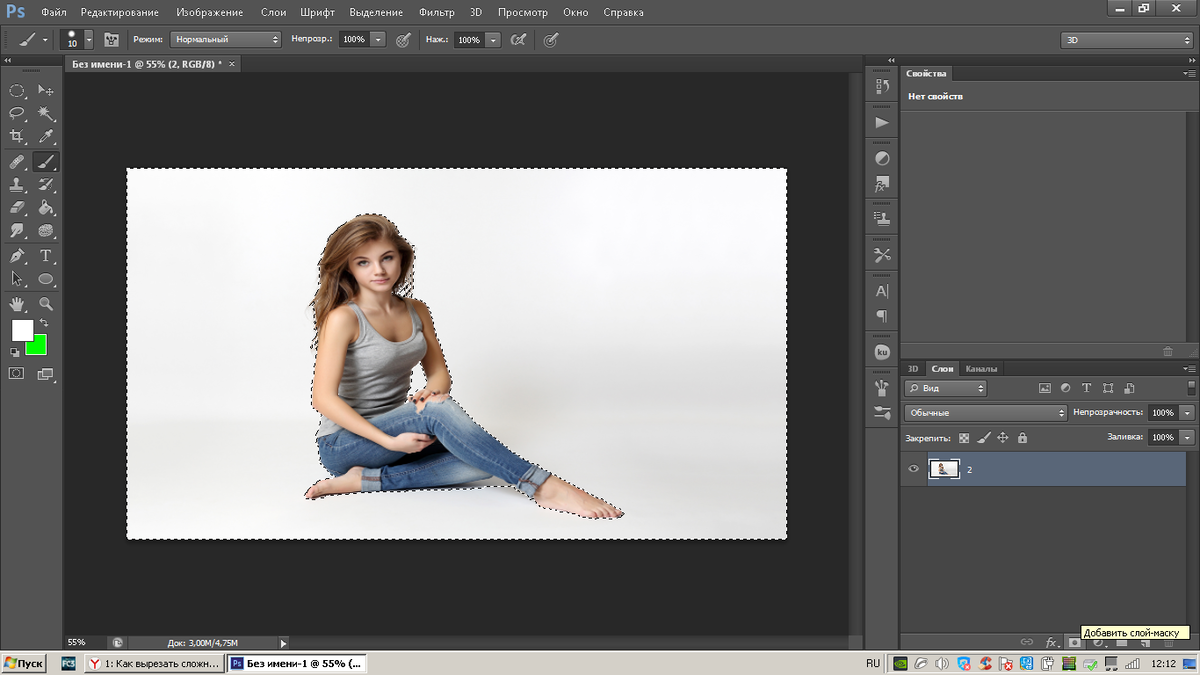1200x675 pixels.
Task: Select the Magic Wand tool
Action: (46, 113)
